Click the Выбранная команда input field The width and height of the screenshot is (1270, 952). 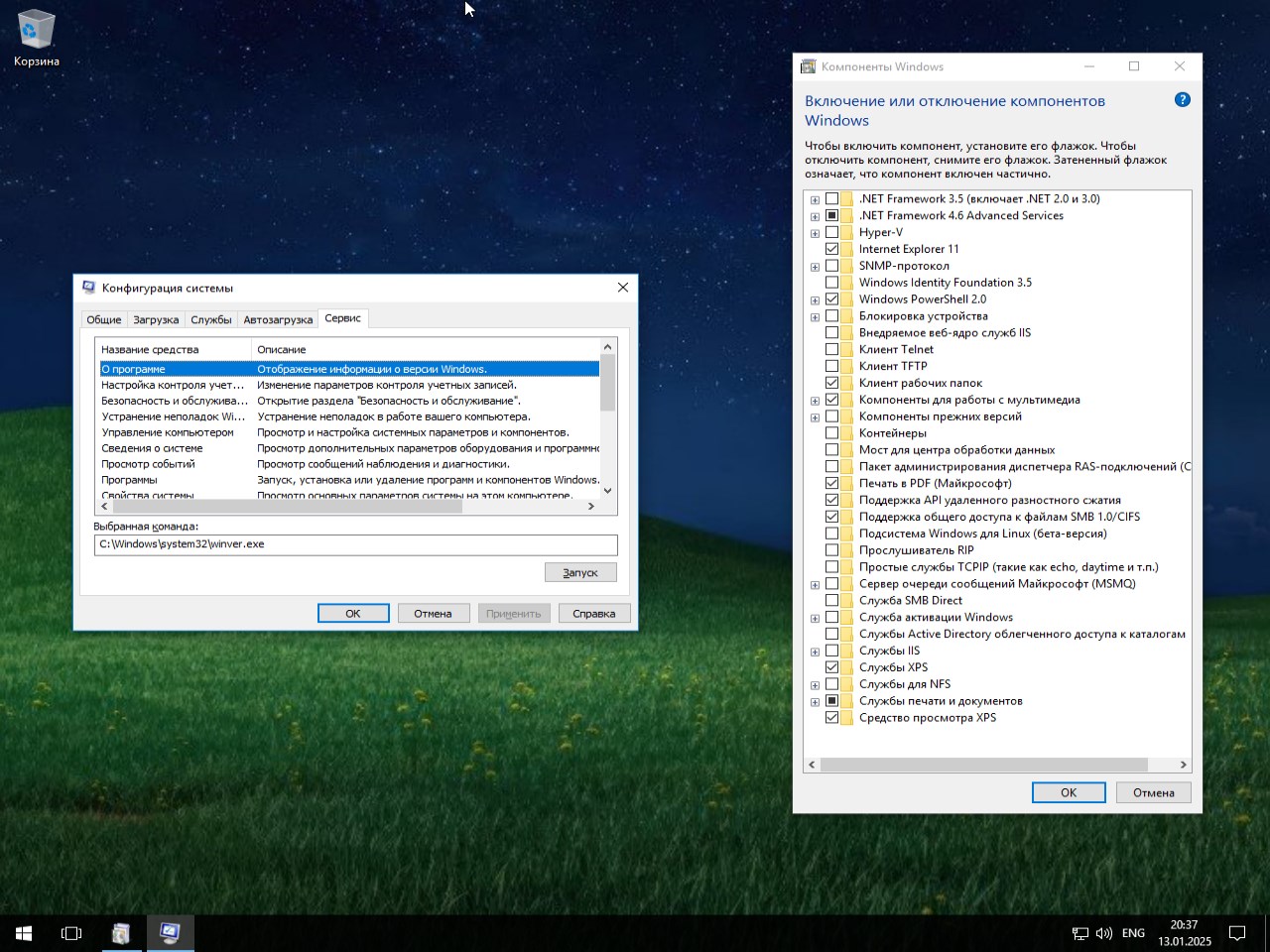point(355,544)
